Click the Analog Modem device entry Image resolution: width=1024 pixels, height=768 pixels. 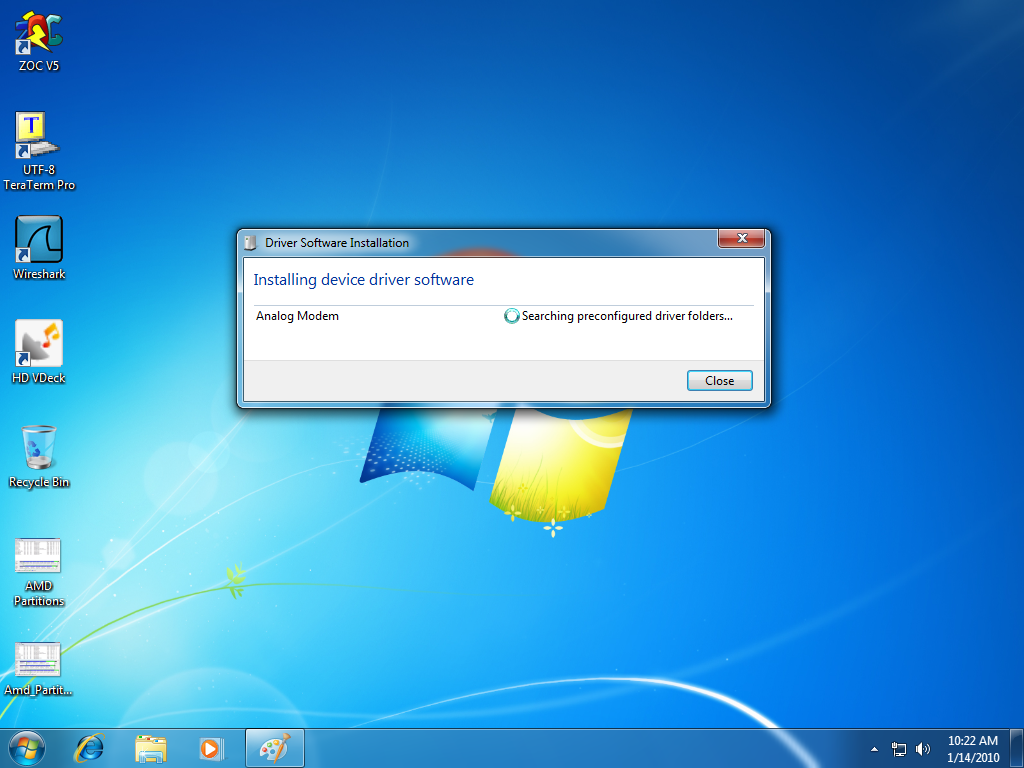pos(298,316)
